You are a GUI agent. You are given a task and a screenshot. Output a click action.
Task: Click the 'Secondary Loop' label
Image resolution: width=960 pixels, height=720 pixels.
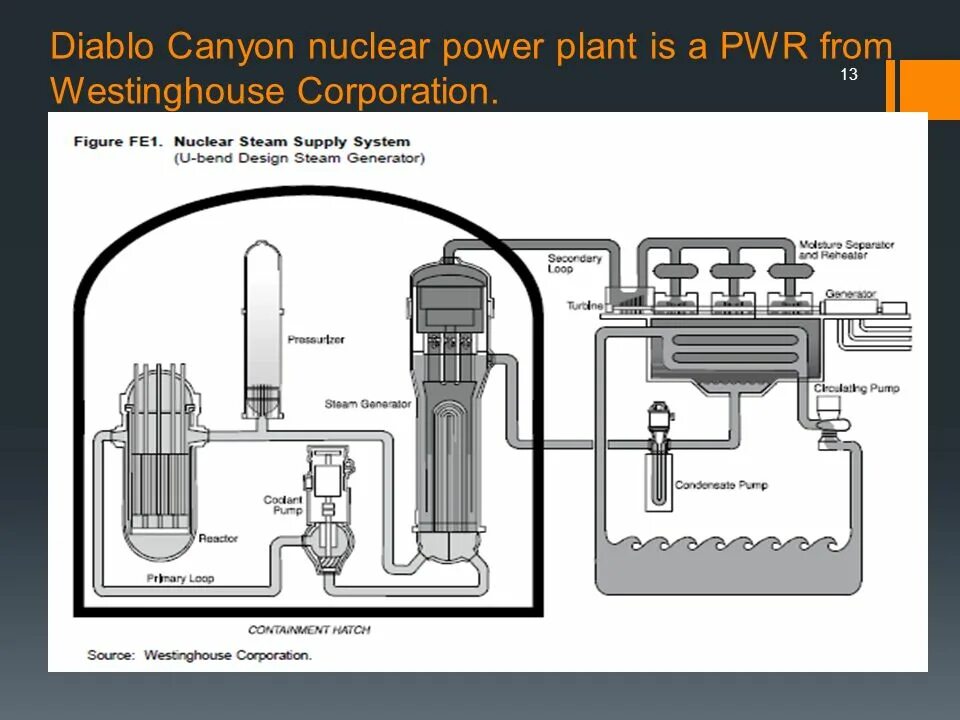pyautogui.click(x=574, y=263)
